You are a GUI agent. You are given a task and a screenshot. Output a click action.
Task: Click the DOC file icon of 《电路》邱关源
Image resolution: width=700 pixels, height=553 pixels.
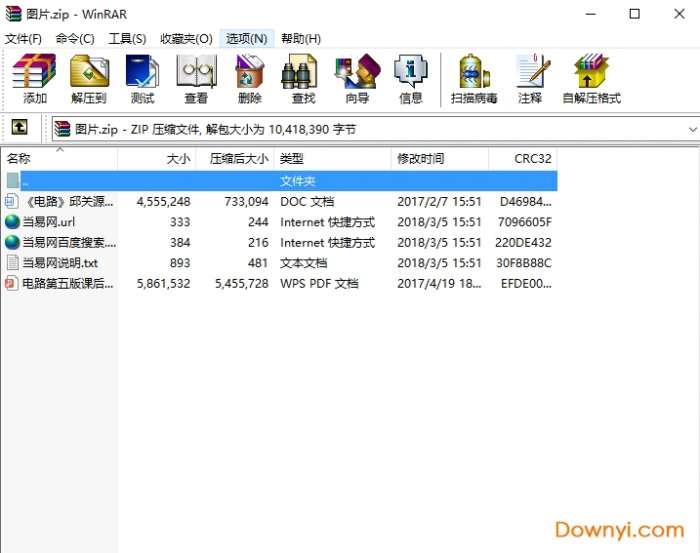12,201
